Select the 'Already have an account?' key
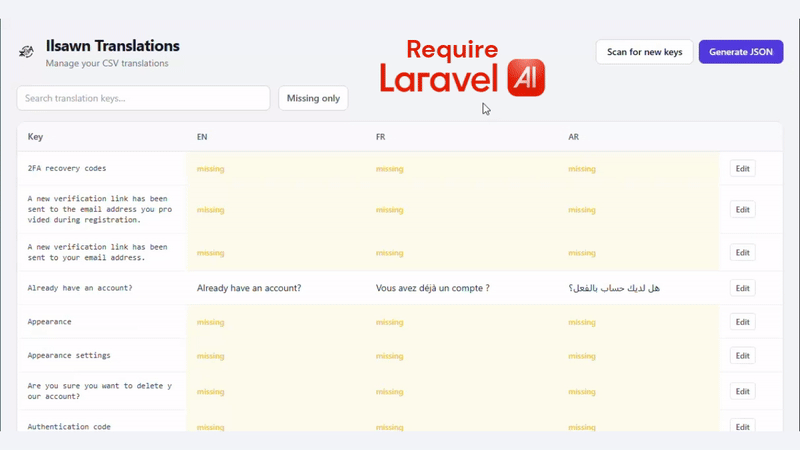 80,288
